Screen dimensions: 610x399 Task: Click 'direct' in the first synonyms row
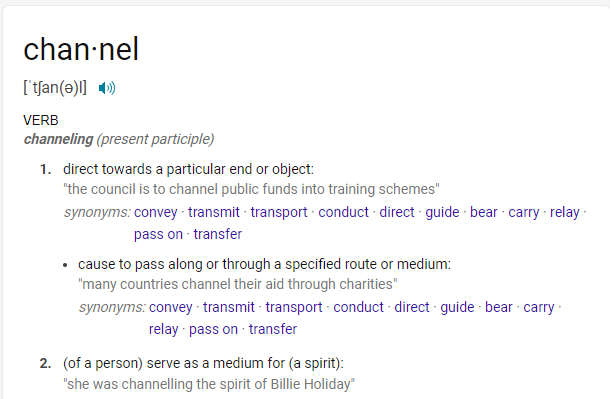point(397,212)
